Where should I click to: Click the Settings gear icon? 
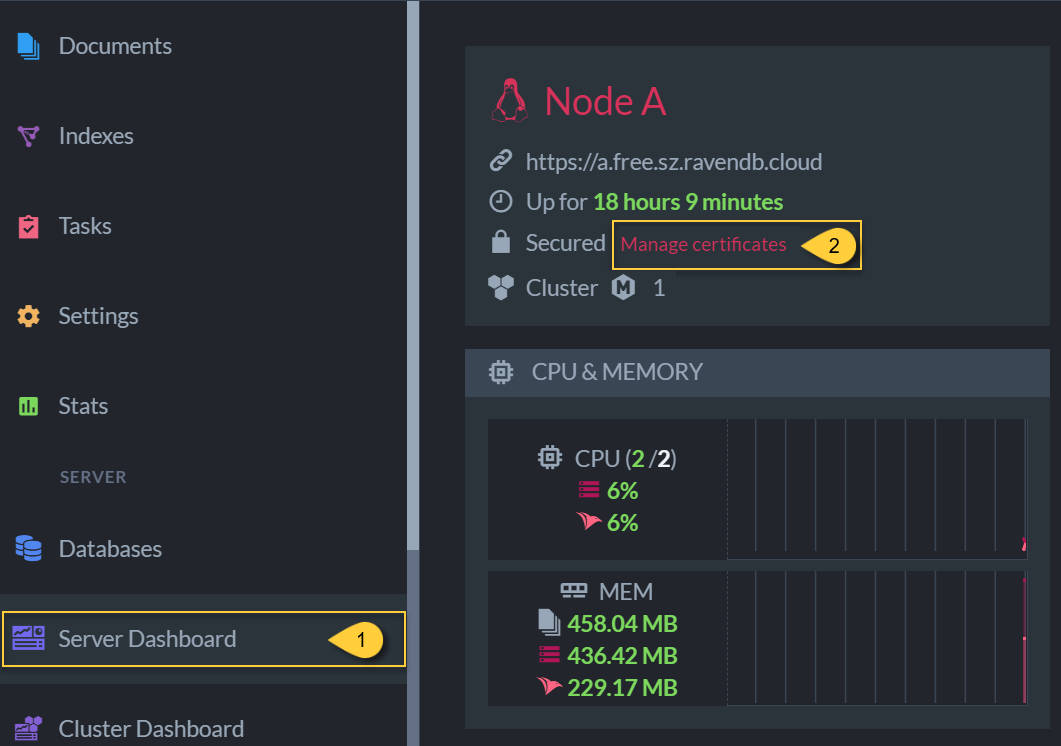coord(28,316)
